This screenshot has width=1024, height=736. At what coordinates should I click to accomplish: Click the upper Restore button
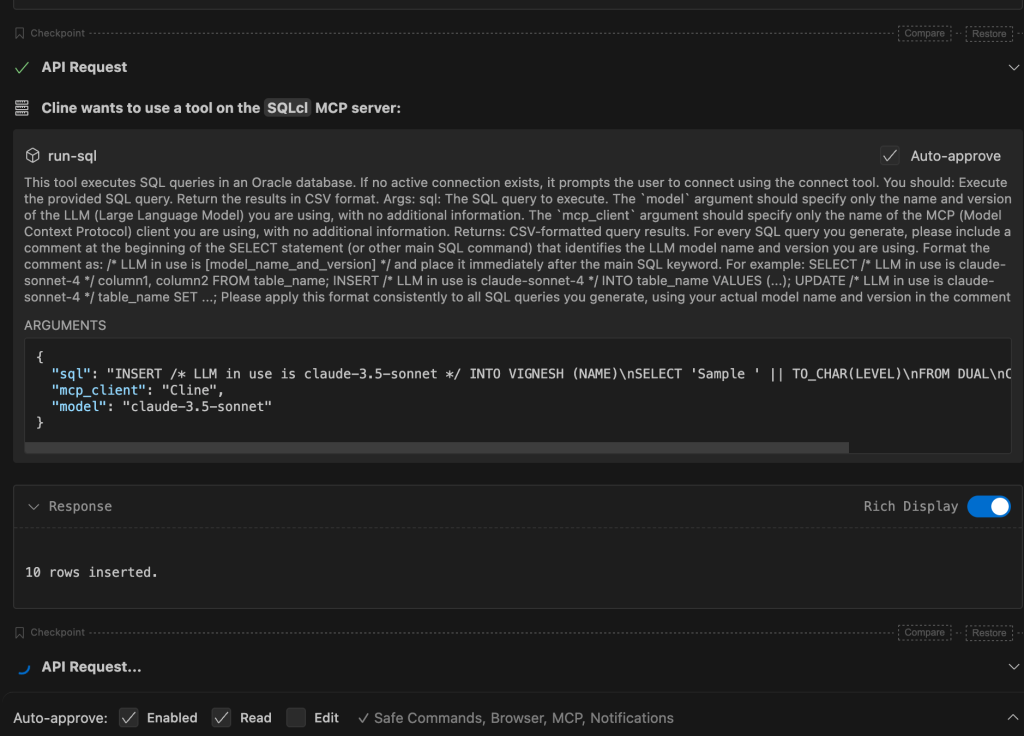click(x=989, y=33)
